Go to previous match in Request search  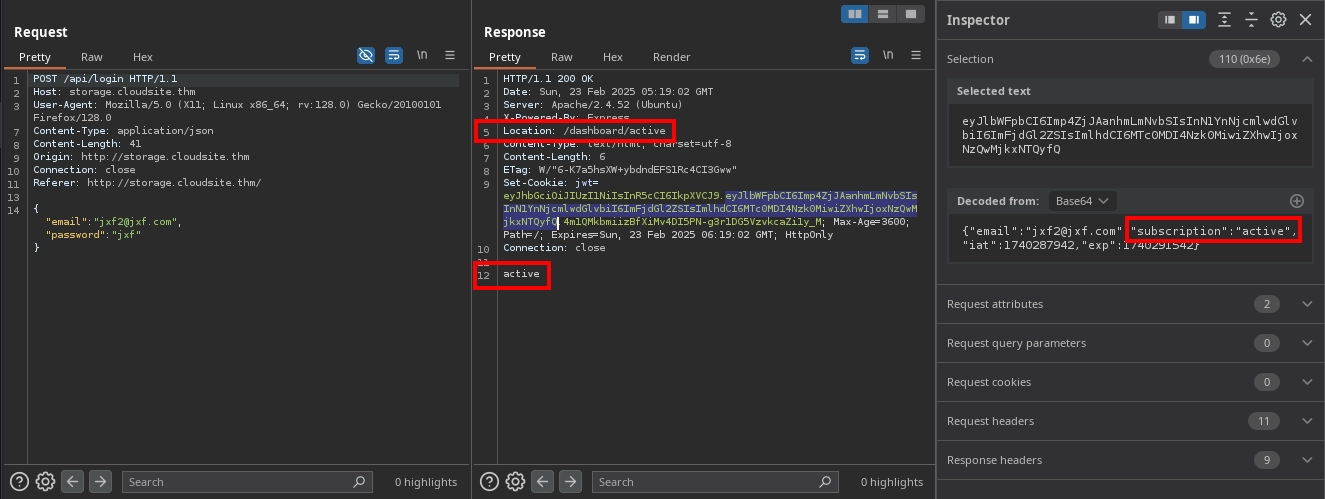[x=72, y=481]
